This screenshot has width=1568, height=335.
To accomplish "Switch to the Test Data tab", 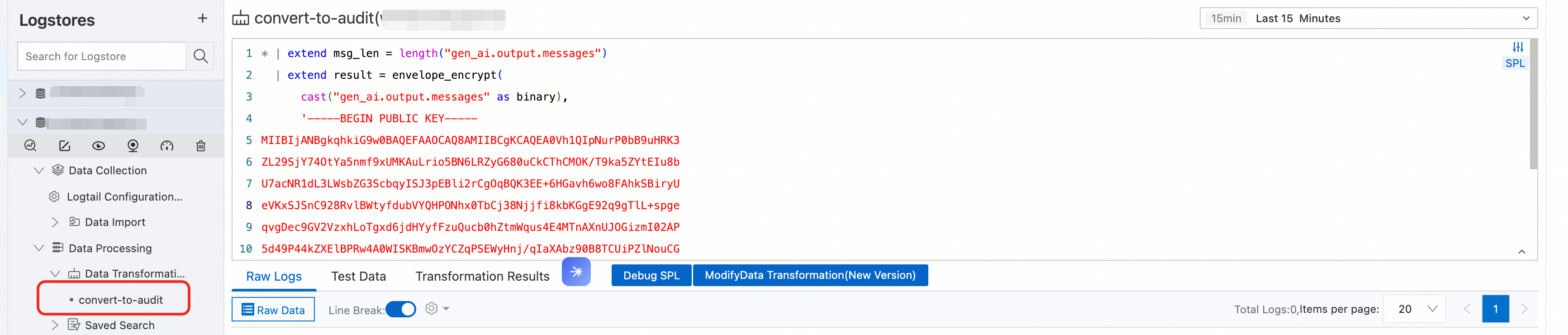I will [358, 276].
